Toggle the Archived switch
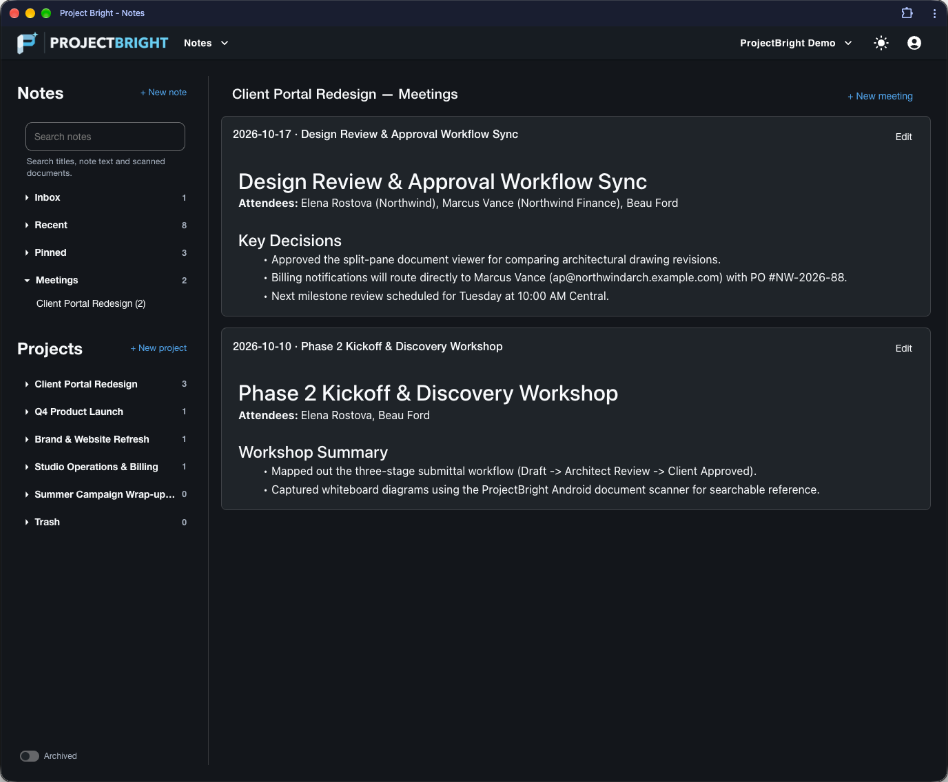 pos(29,756)
